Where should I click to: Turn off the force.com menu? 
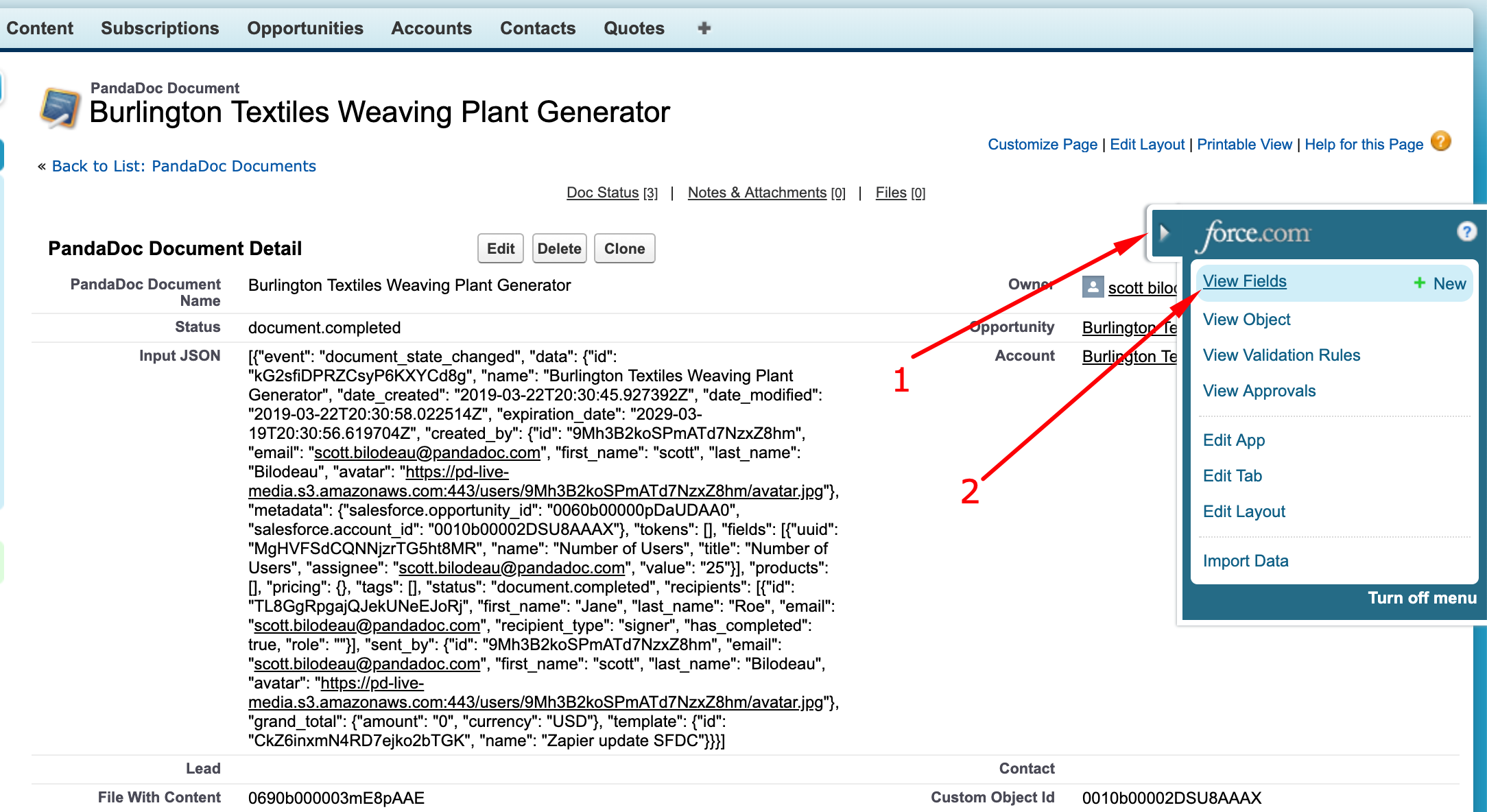coord(1421,598)
